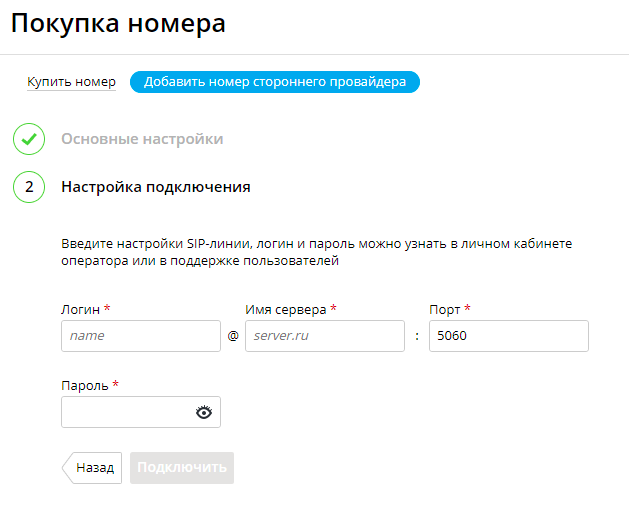Show password with the eye icon
The width and height of the screenshot is (629, 517).
204,412
